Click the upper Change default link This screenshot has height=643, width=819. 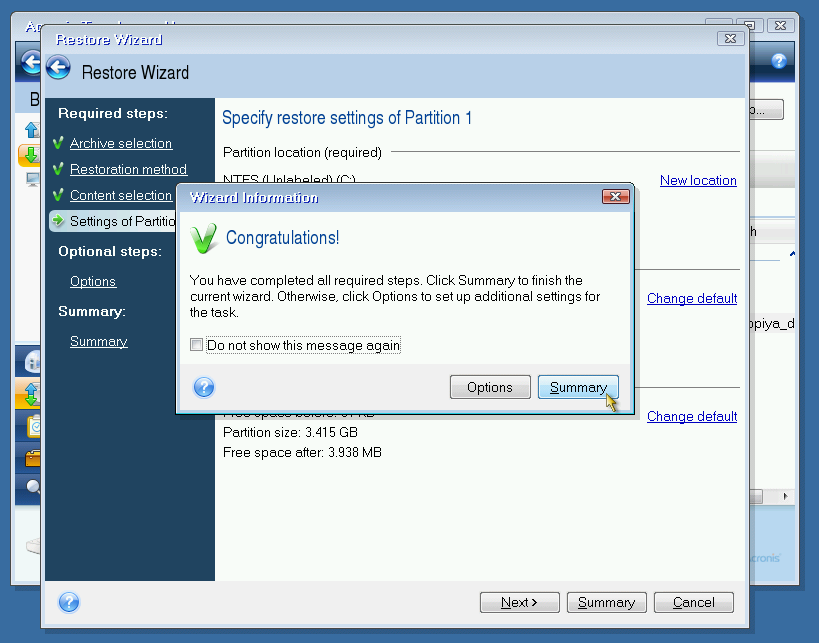pyautogui.click(x=691, y=298)
